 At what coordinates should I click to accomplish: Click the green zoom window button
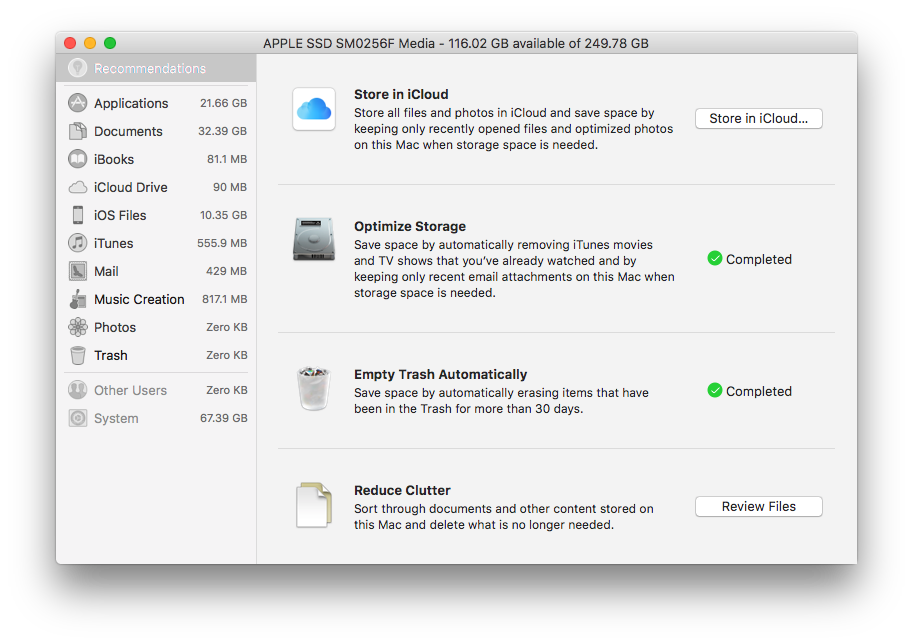[110, 43]
